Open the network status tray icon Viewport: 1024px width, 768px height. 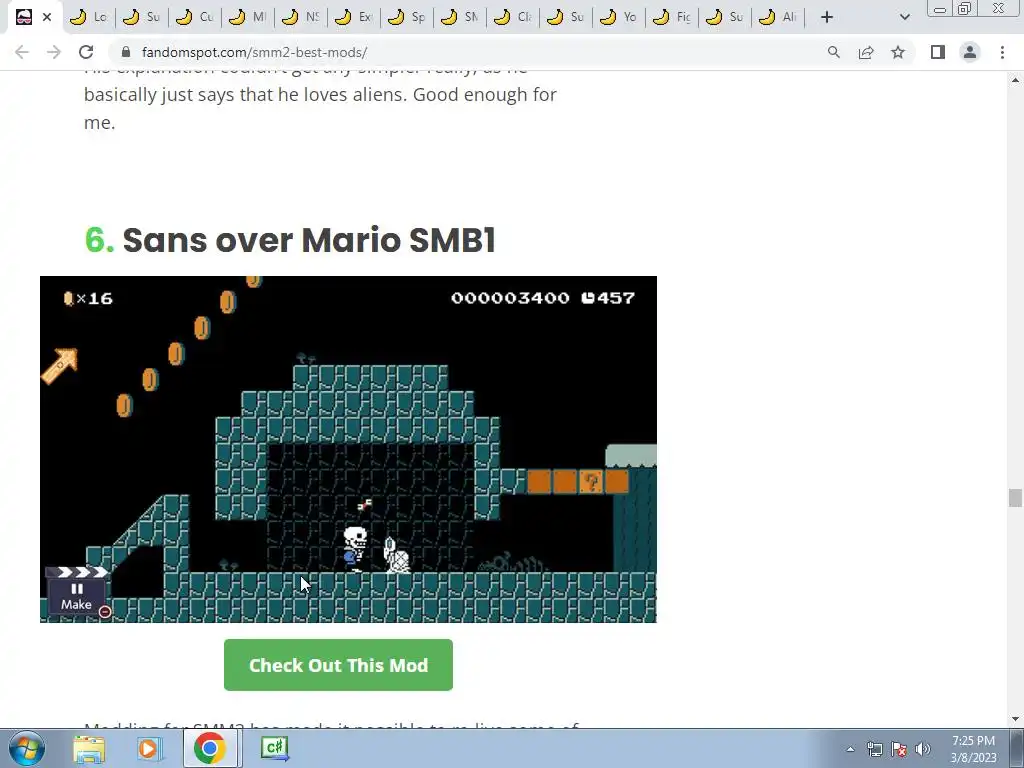click(874, 749)
